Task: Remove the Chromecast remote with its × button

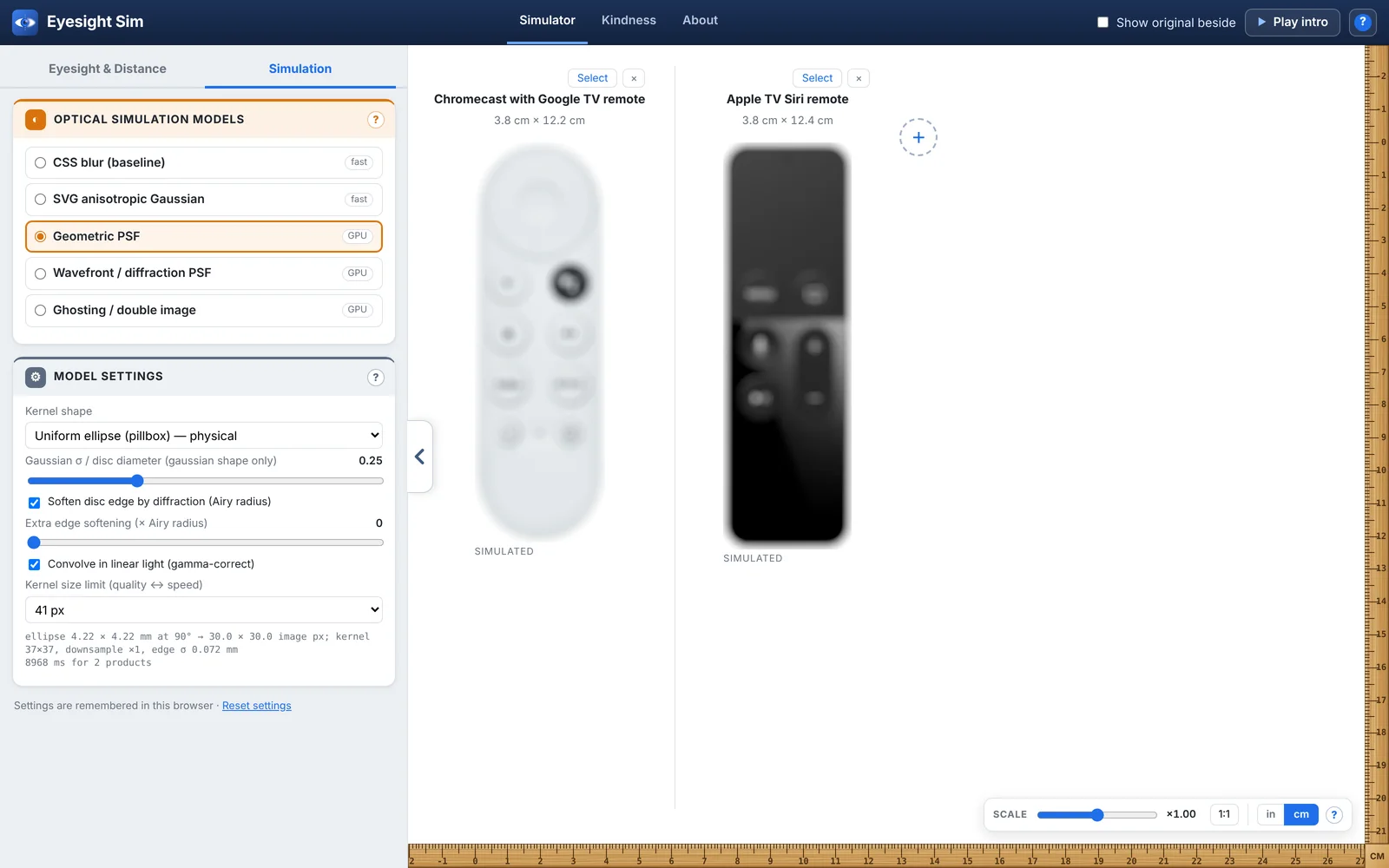Action: [634, 78]
